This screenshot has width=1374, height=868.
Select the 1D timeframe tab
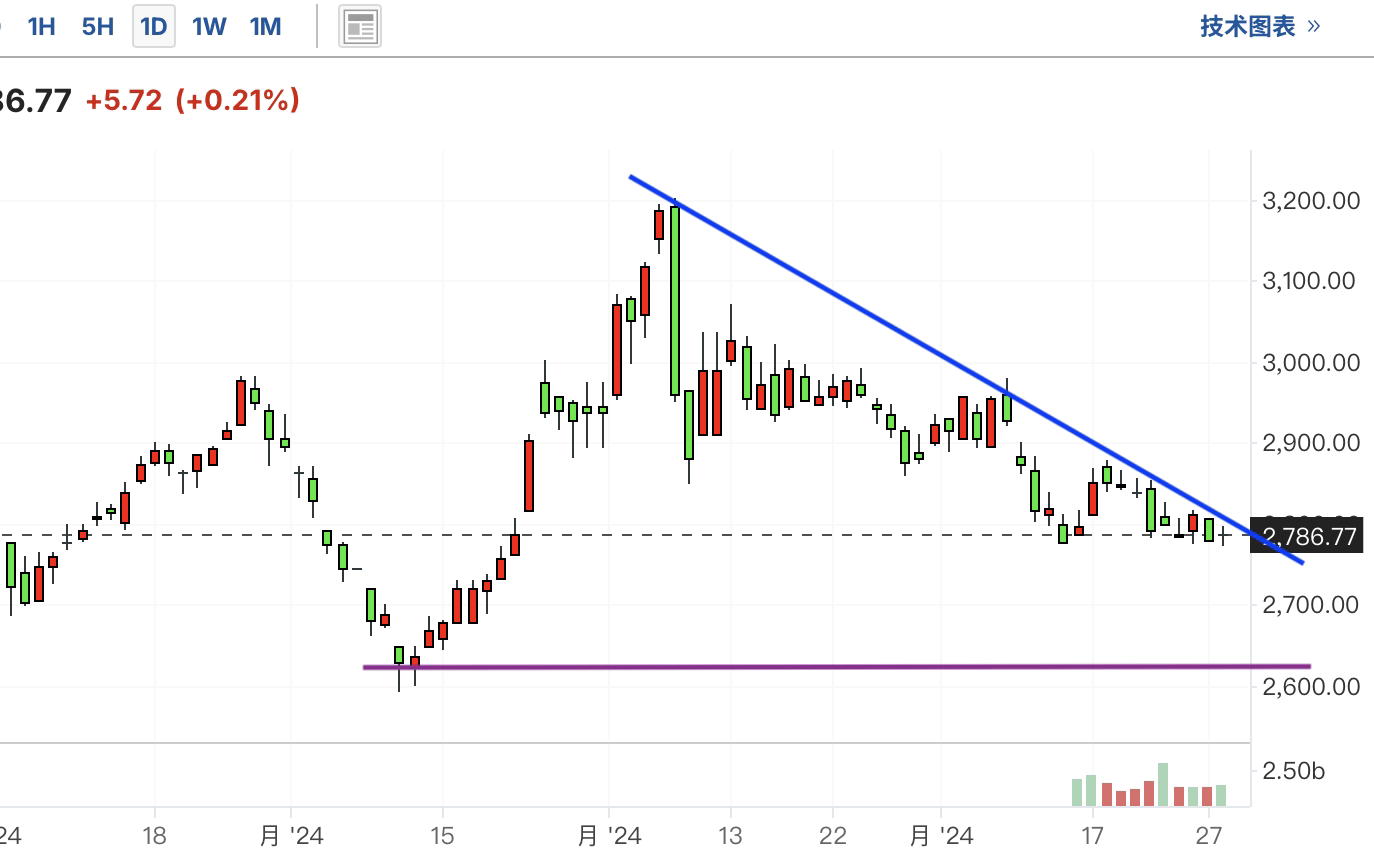coord(154,27)
